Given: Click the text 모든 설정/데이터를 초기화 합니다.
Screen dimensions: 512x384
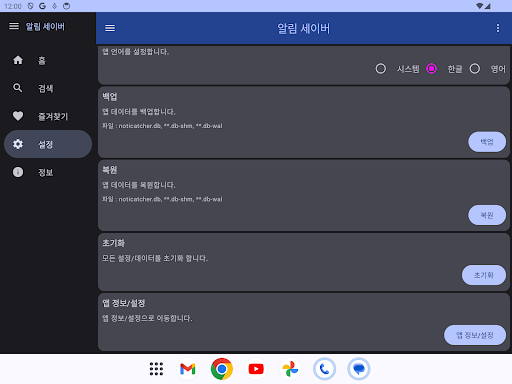Looking at the screenshot, I should pyautogui.click(x=155, y=258).
